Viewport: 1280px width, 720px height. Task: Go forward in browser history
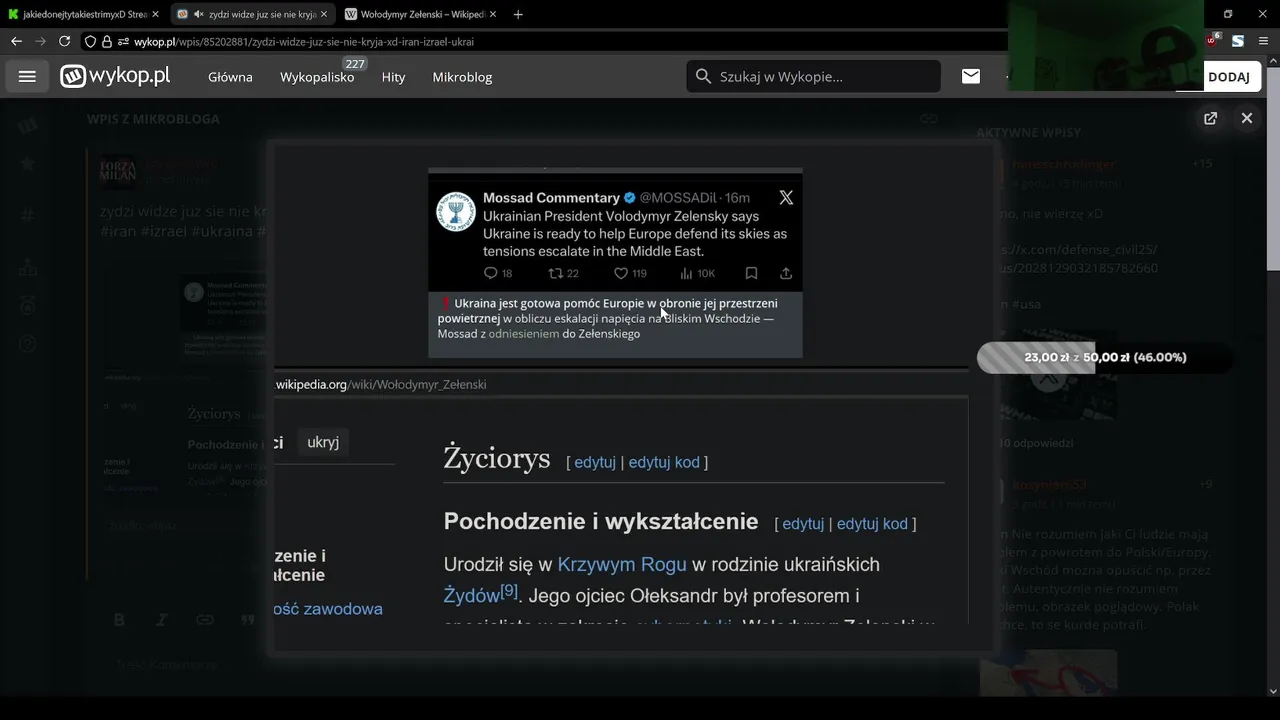point(40,41)
